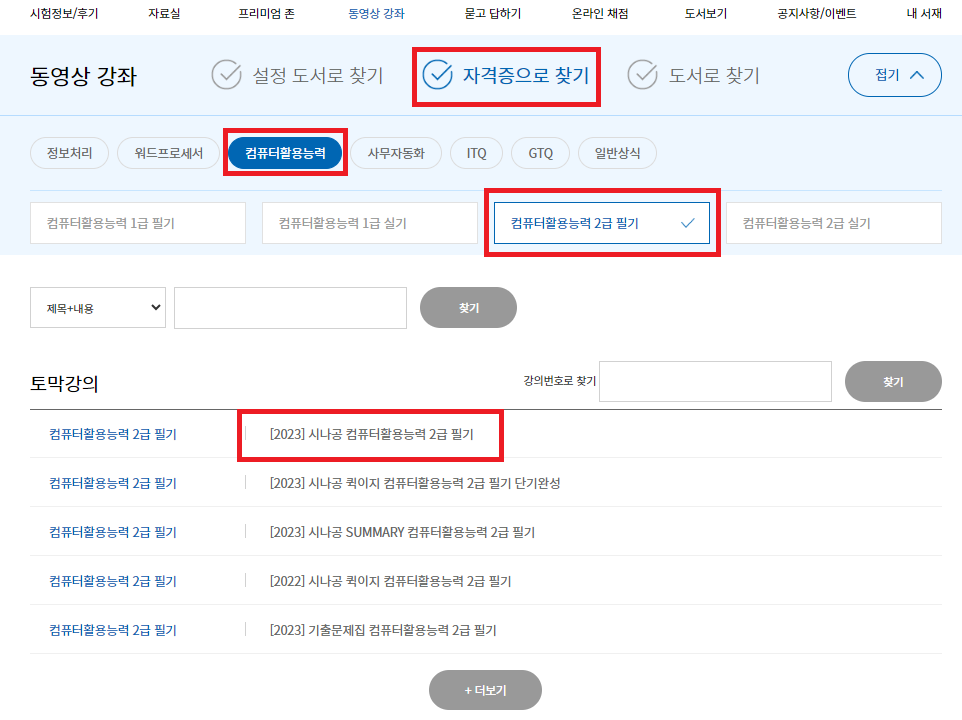Click category label in 단기완성 lecture row
This screenshot has width=962, height=720.
pyautogui.click(x=113, y=483)
